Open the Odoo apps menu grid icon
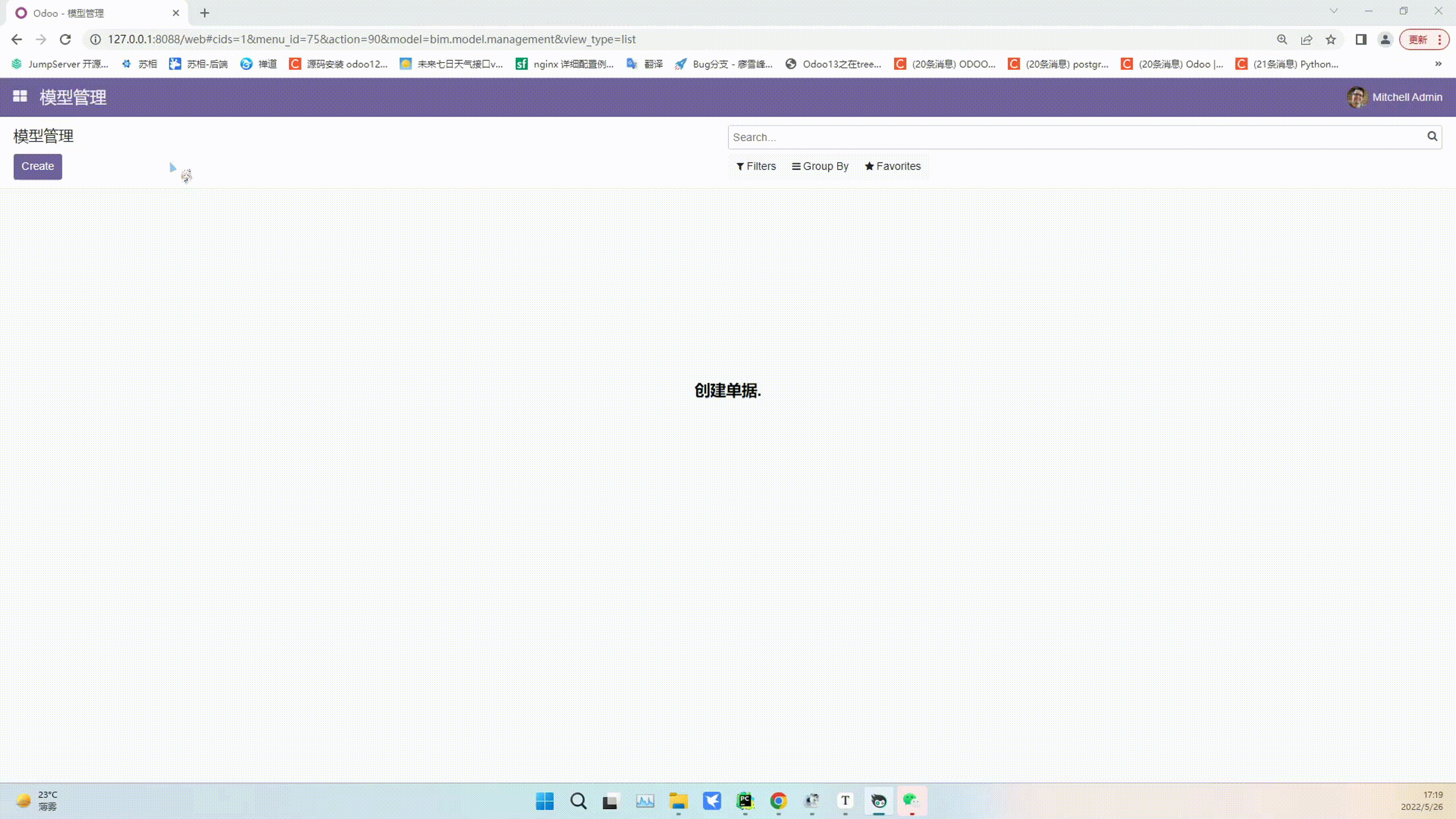1456x819 pixels. 20,97
